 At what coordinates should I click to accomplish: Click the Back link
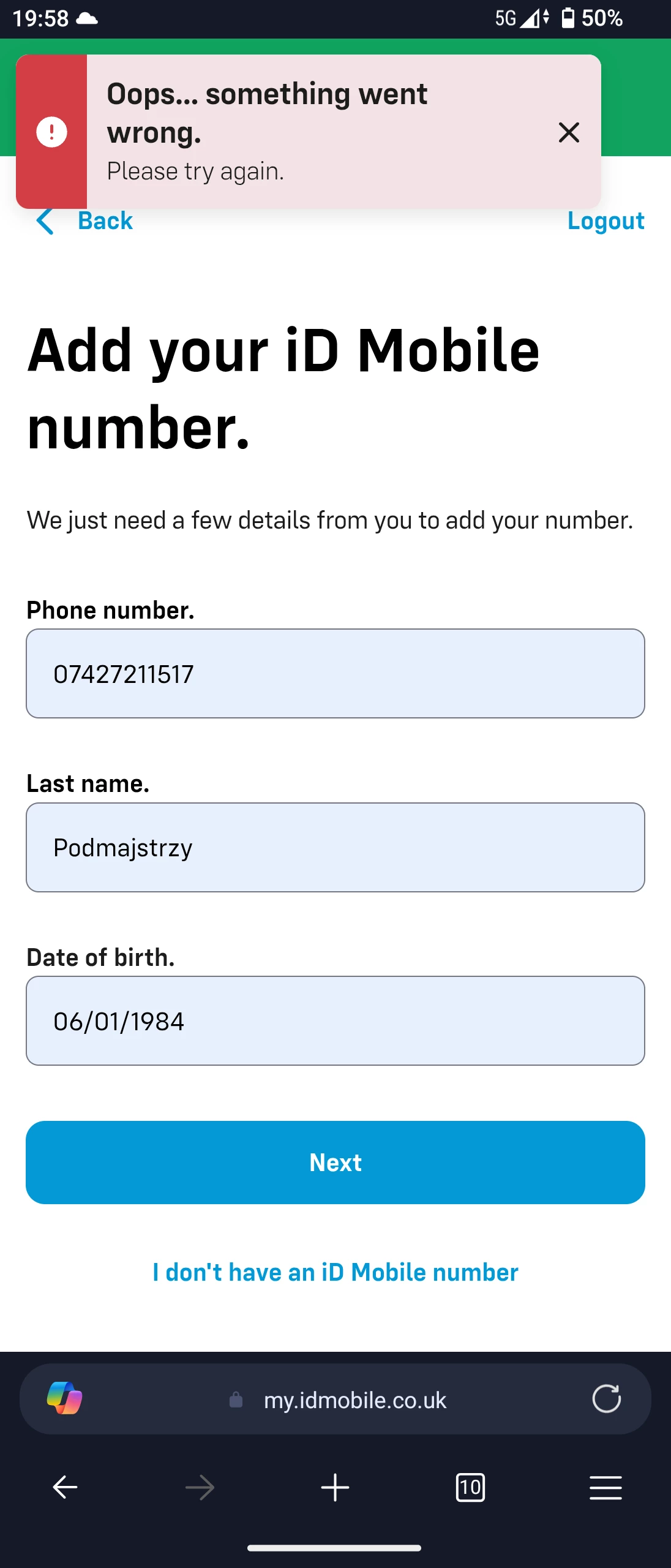[105, 221]
